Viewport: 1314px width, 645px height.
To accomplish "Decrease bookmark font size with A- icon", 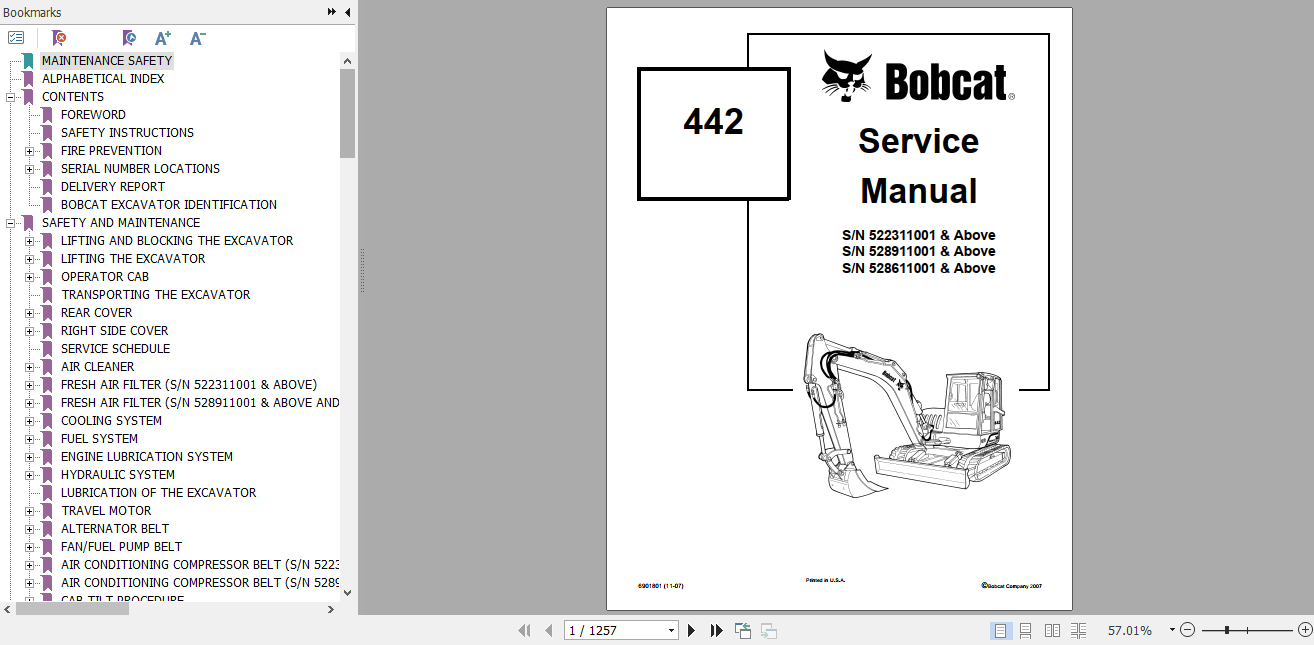I will click(x=197, y=38).
